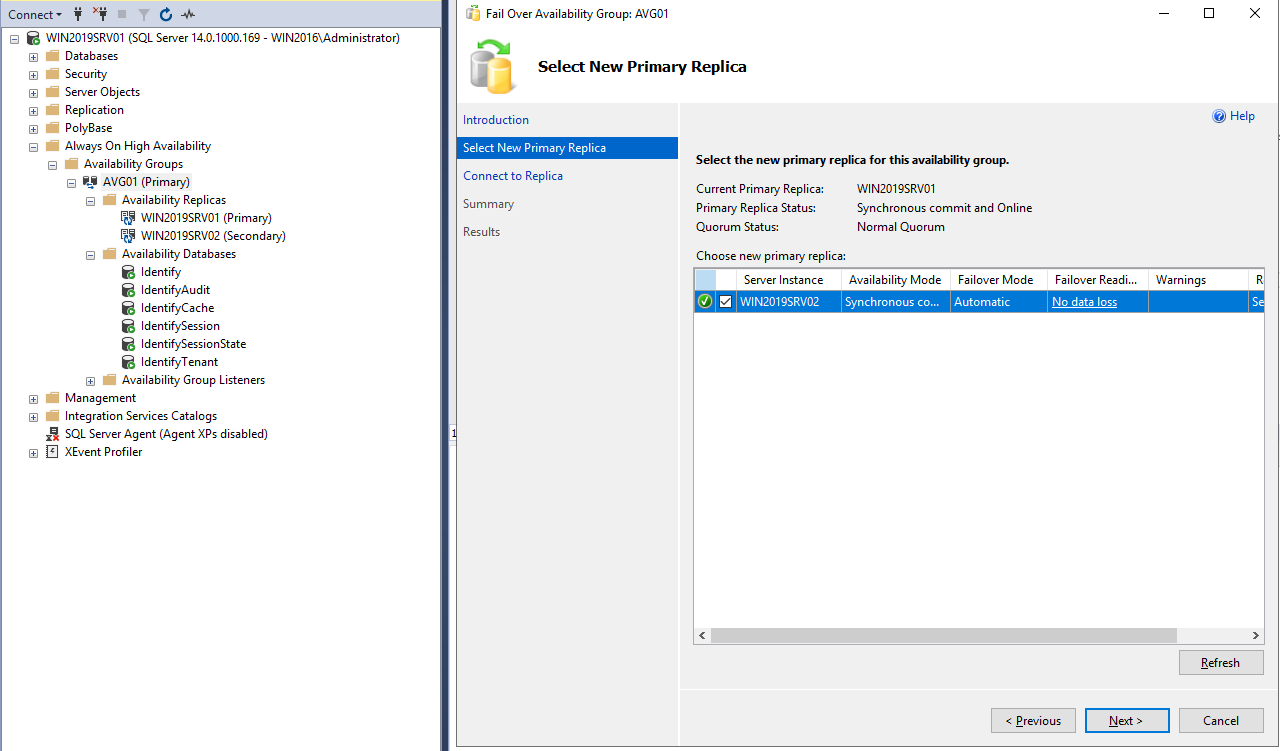The height and width of the screenshot is (751, 1280).
Task: Click the Disconnect plug icon in toolbar
Action: 100,14
